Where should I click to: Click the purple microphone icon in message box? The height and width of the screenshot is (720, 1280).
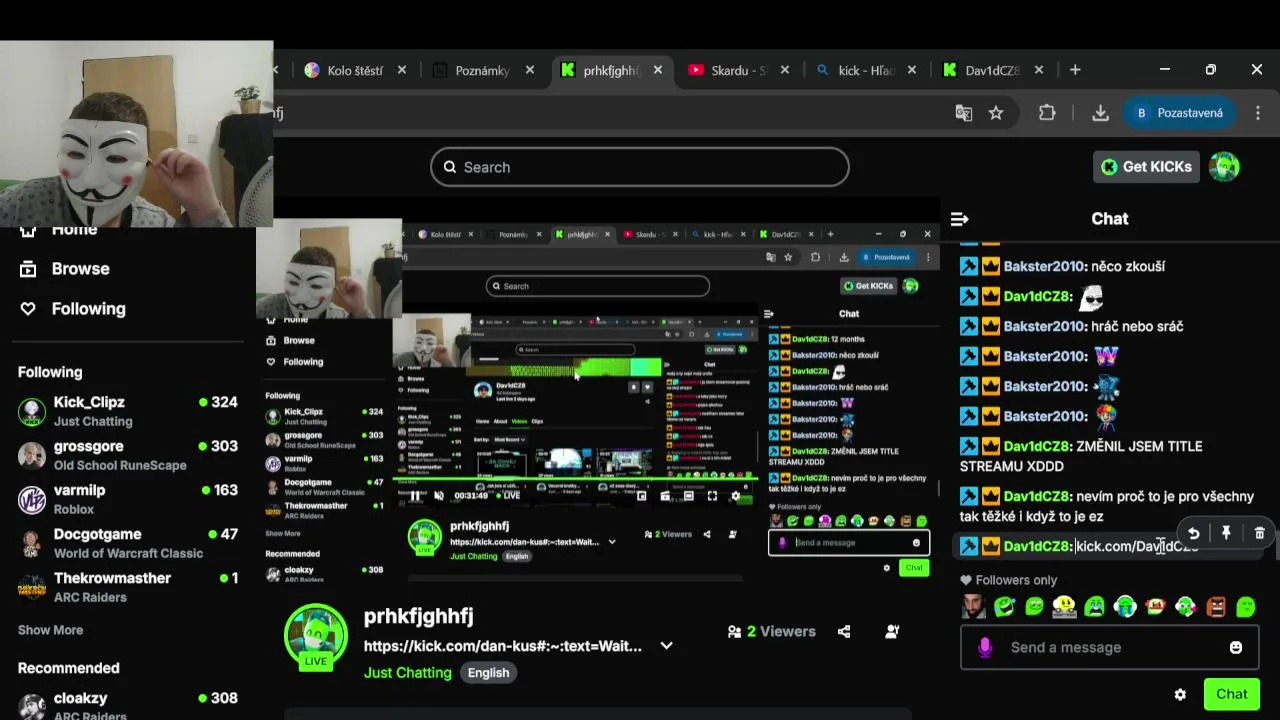[x=985, y=647]
